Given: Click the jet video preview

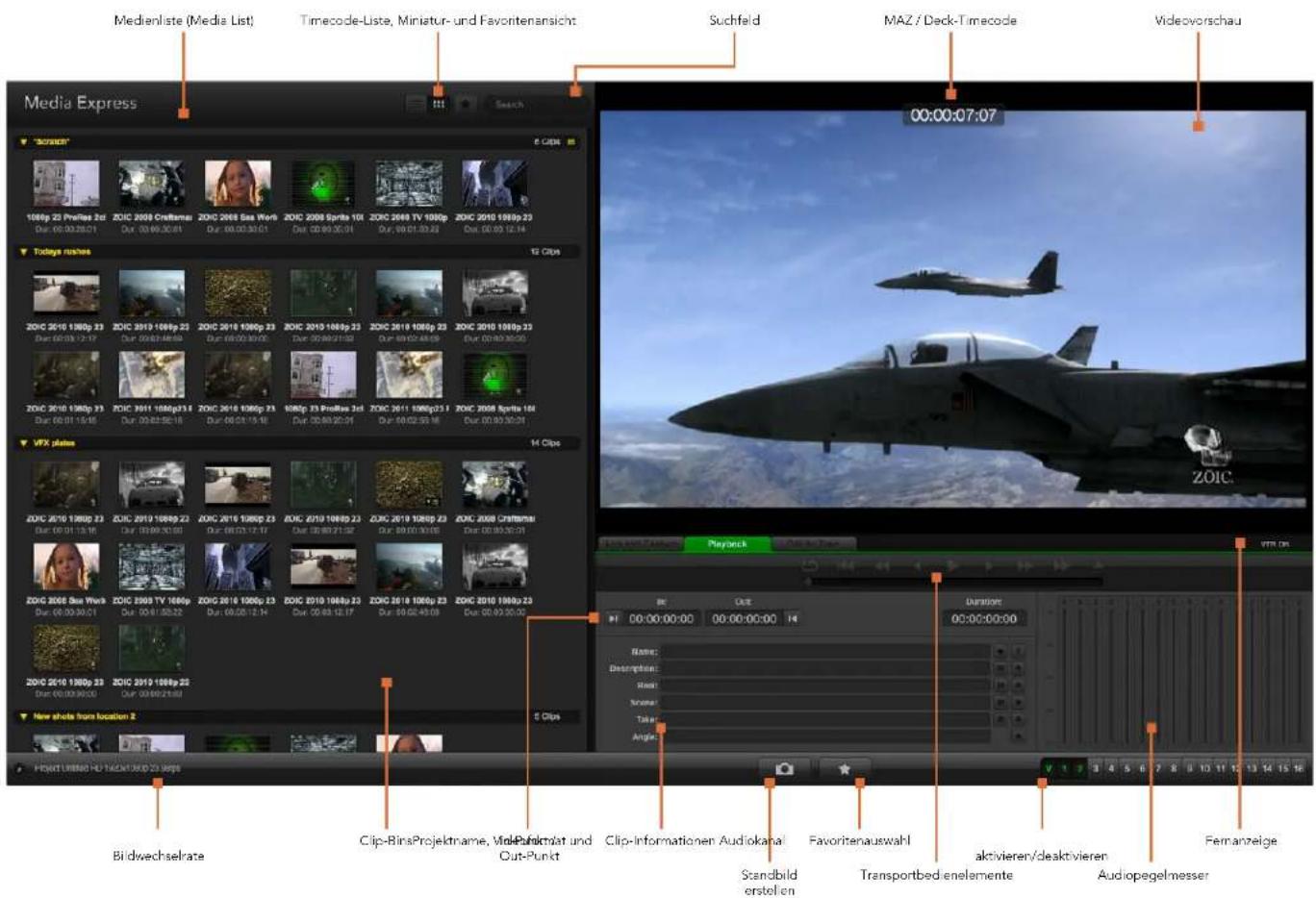Looking at the screenshot, I should pos(953,310).
